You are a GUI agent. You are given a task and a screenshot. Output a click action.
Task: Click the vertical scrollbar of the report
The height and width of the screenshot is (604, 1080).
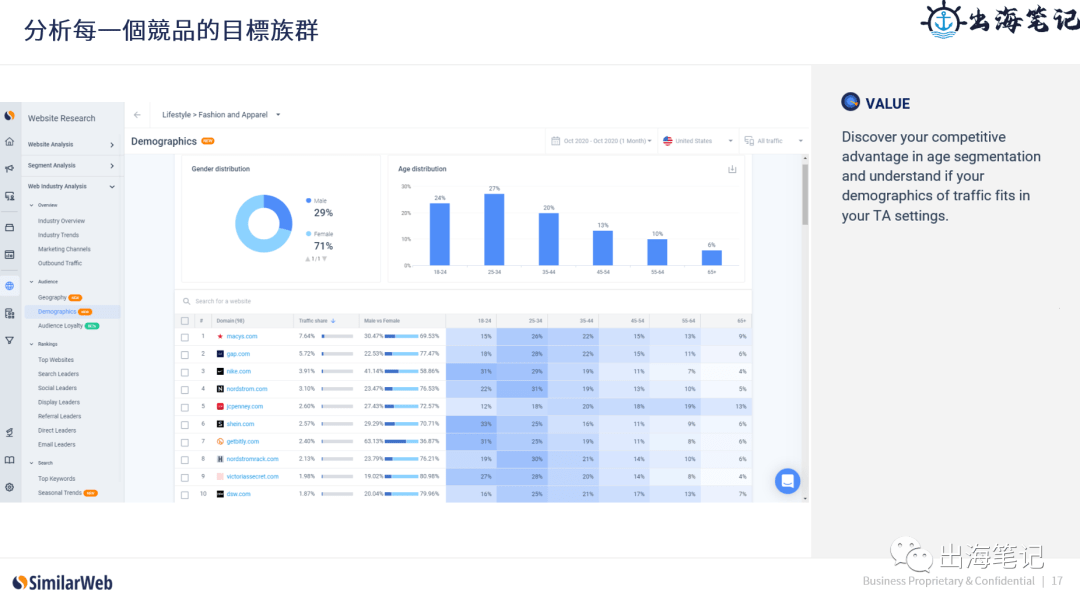pos(804,194)
